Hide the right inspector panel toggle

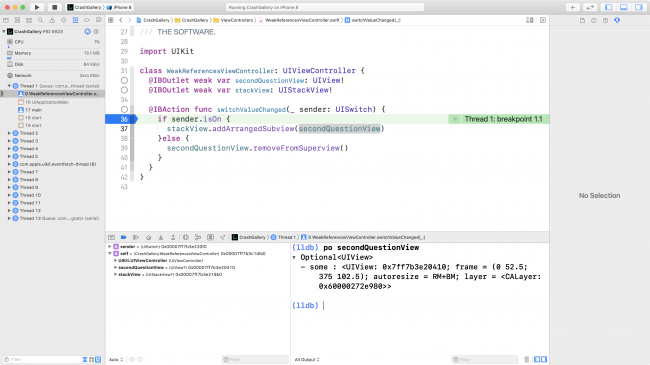click(639, 7)
